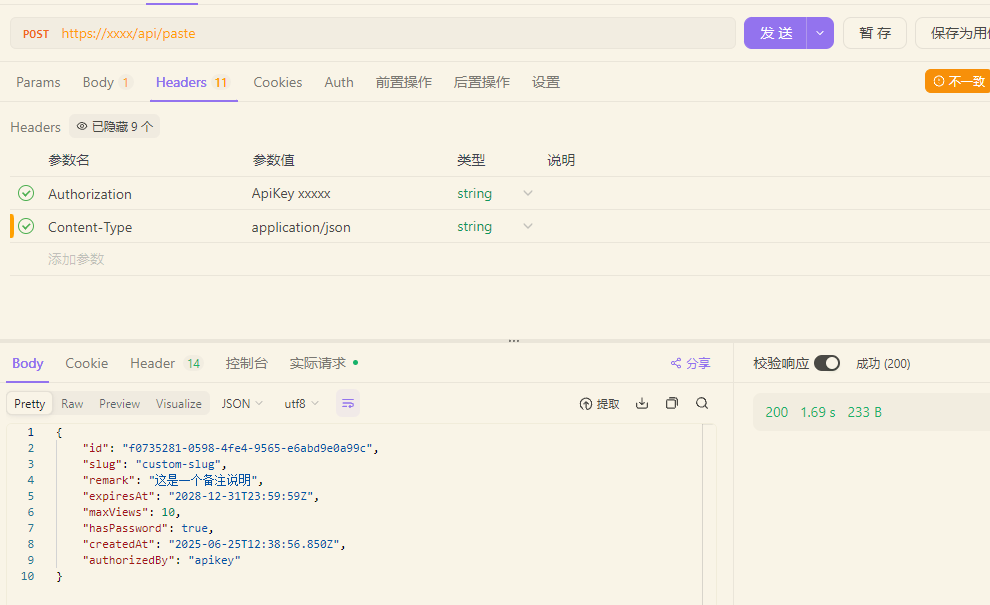Switch response view to Preview
This screenshot has width=990, height=605.
point(119,404)
